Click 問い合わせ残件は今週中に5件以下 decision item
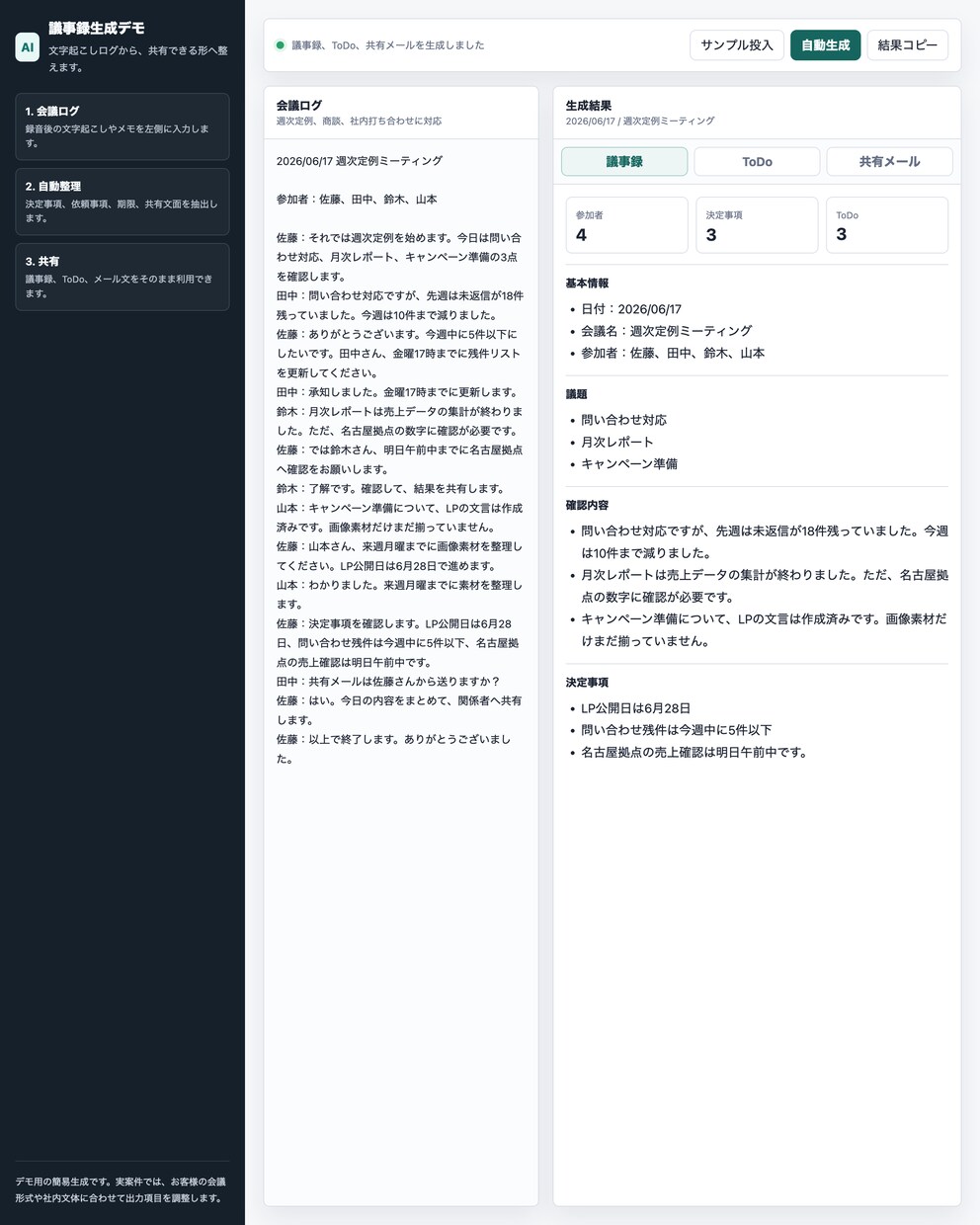Viewport: 980px width, 1225px height. coord(677,730)
